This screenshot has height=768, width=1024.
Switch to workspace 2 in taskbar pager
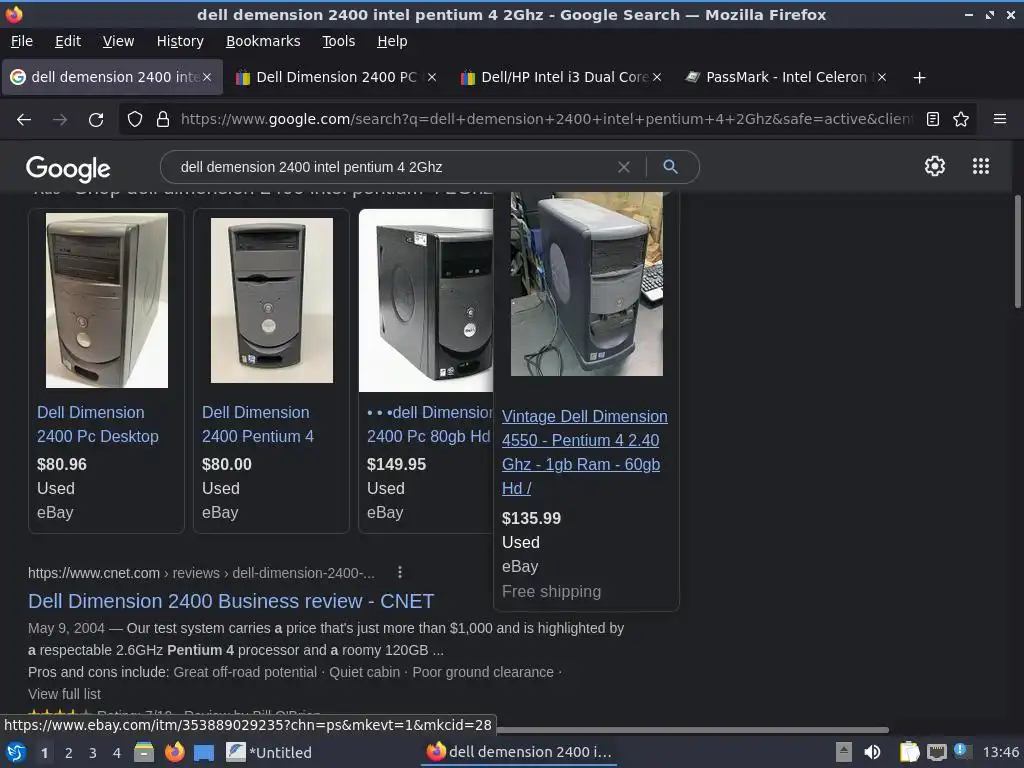point(69,753)
